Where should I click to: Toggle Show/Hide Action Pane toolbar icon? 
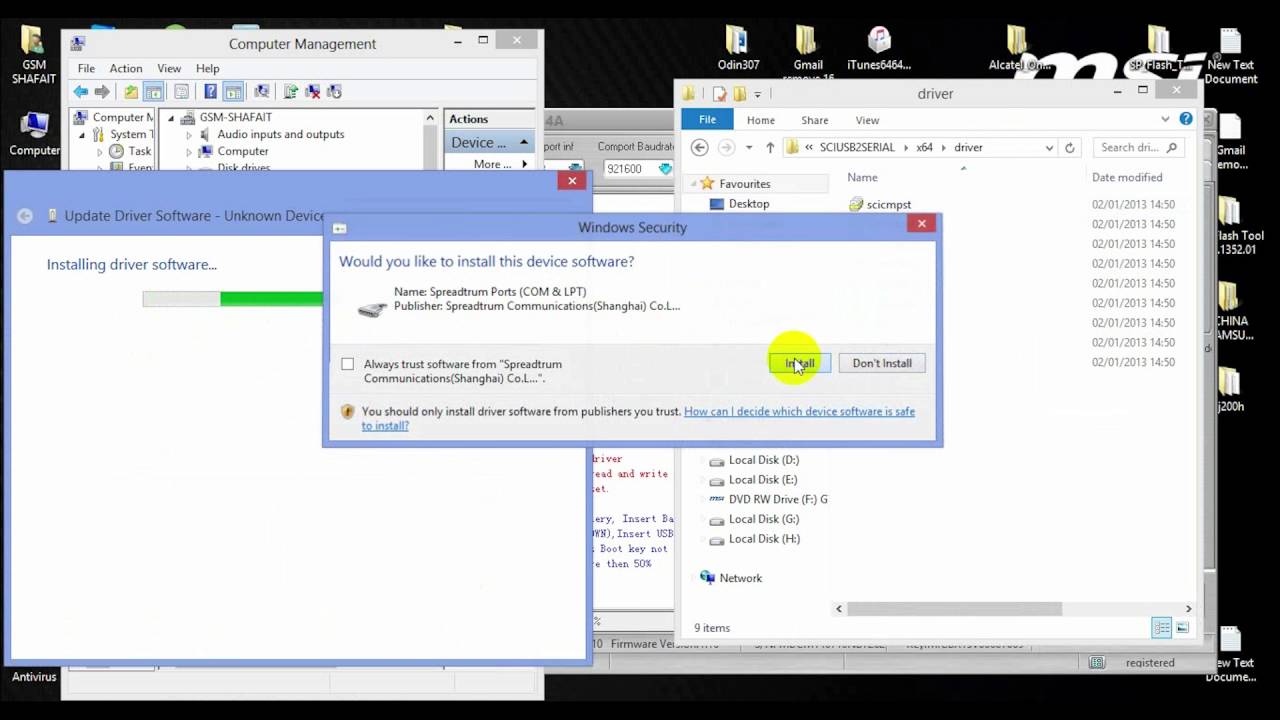click(x=233, y=91)
